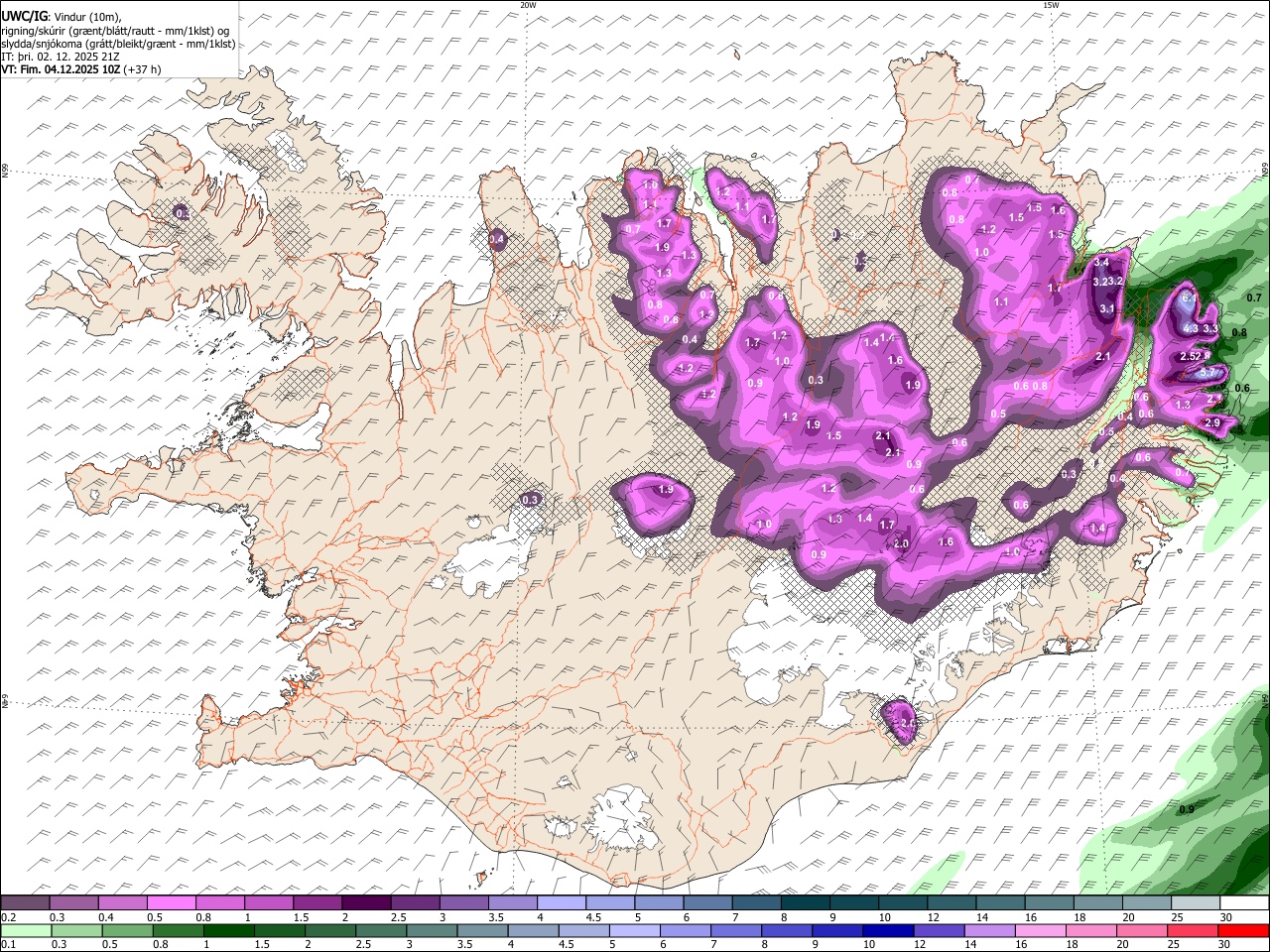The image size is (1270, 952).
Task: Pick the rain legend swatch between 5 and 6
Action: click(634, 931)
